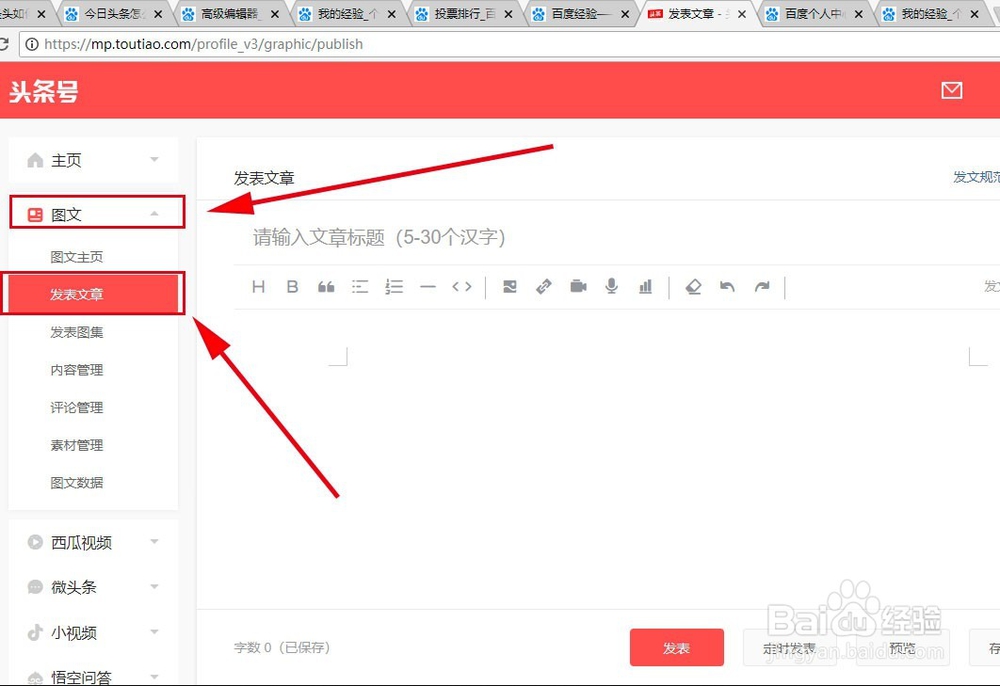The height and width of the screenshot is (686, 1000).
Task: Click the browser address bar URL
Action: 203,44
